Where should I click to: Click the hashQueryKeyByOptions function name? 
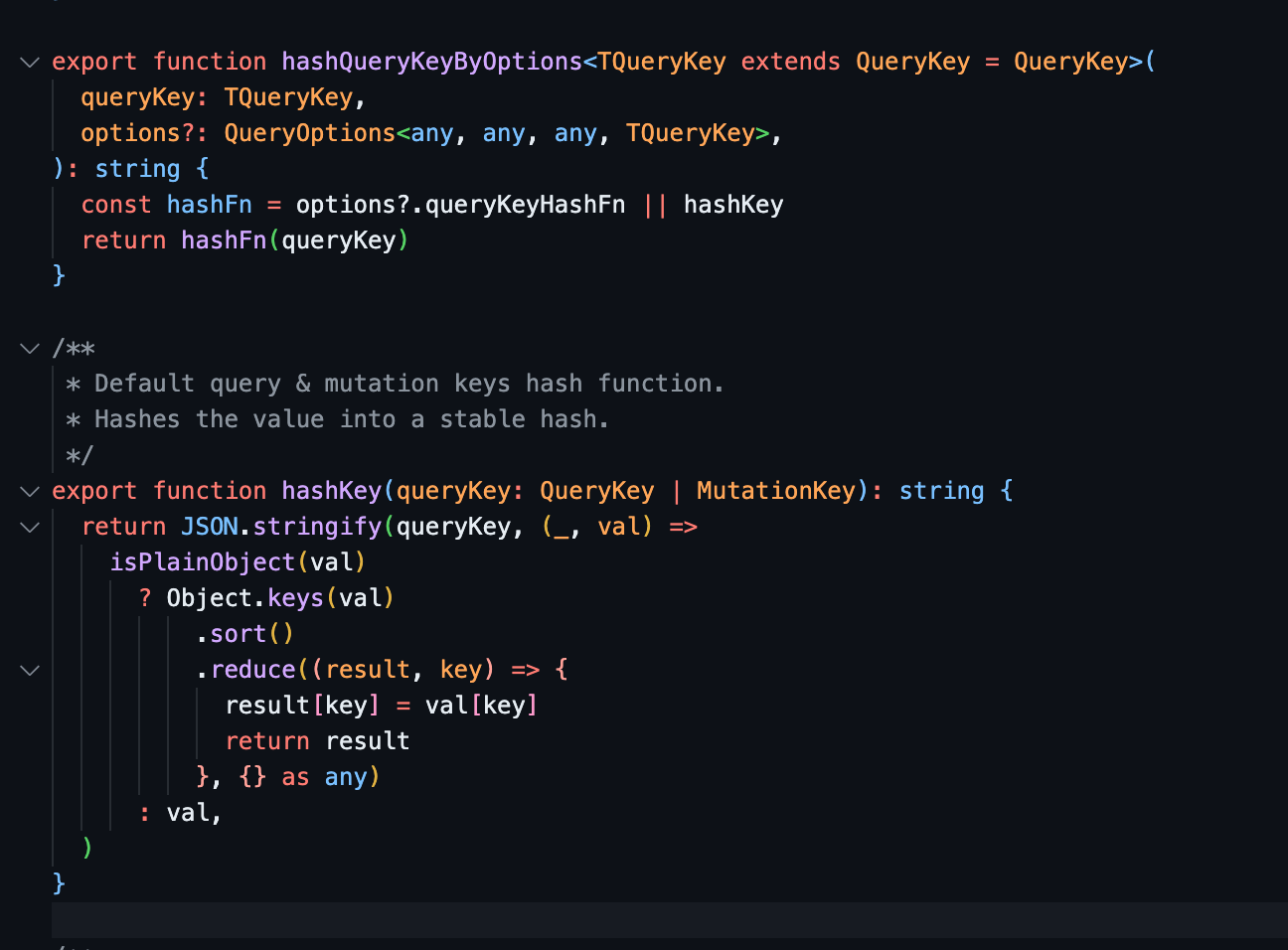point(431,62)
